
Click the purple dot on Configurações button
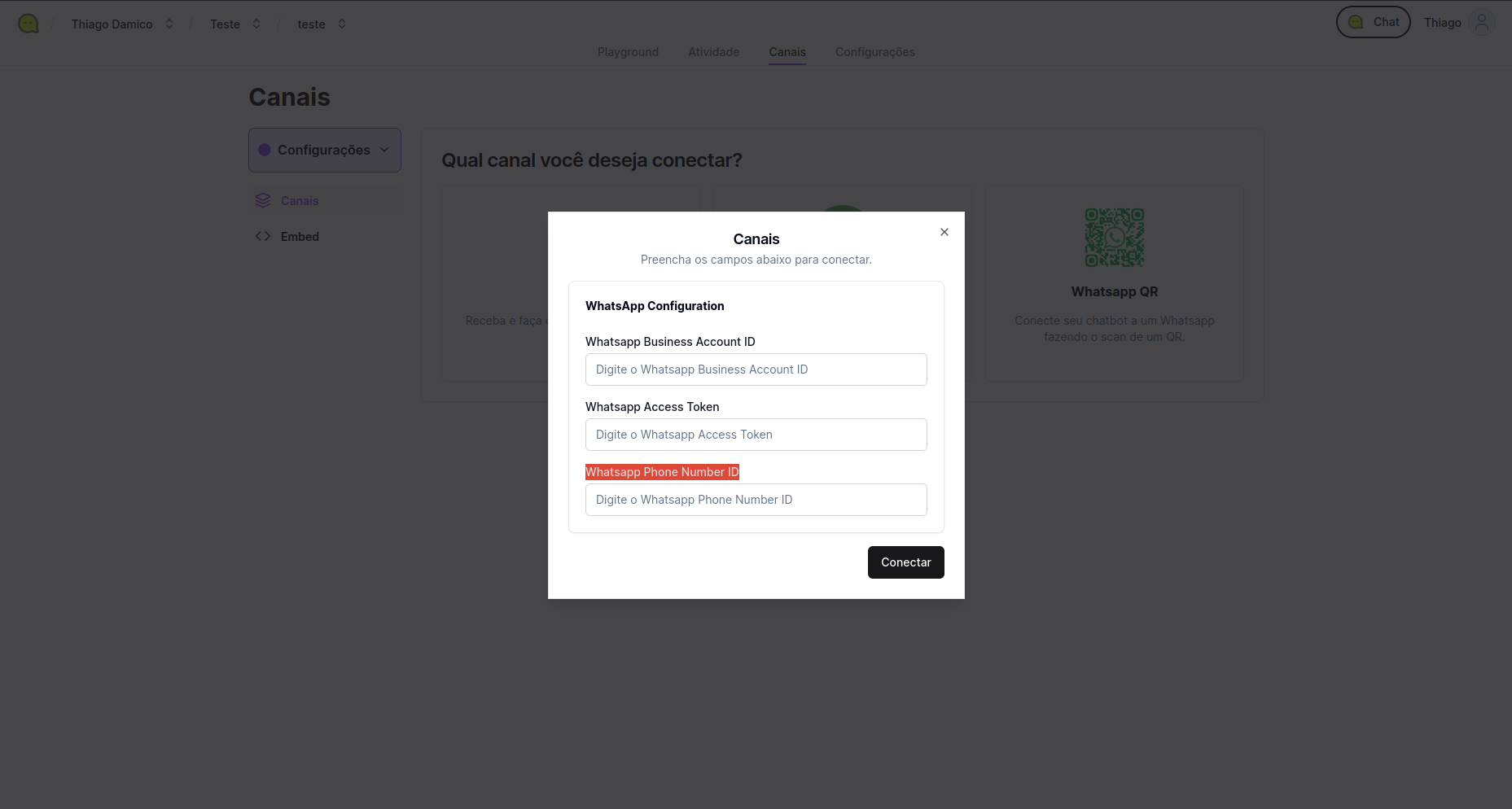tap(265, 150)
